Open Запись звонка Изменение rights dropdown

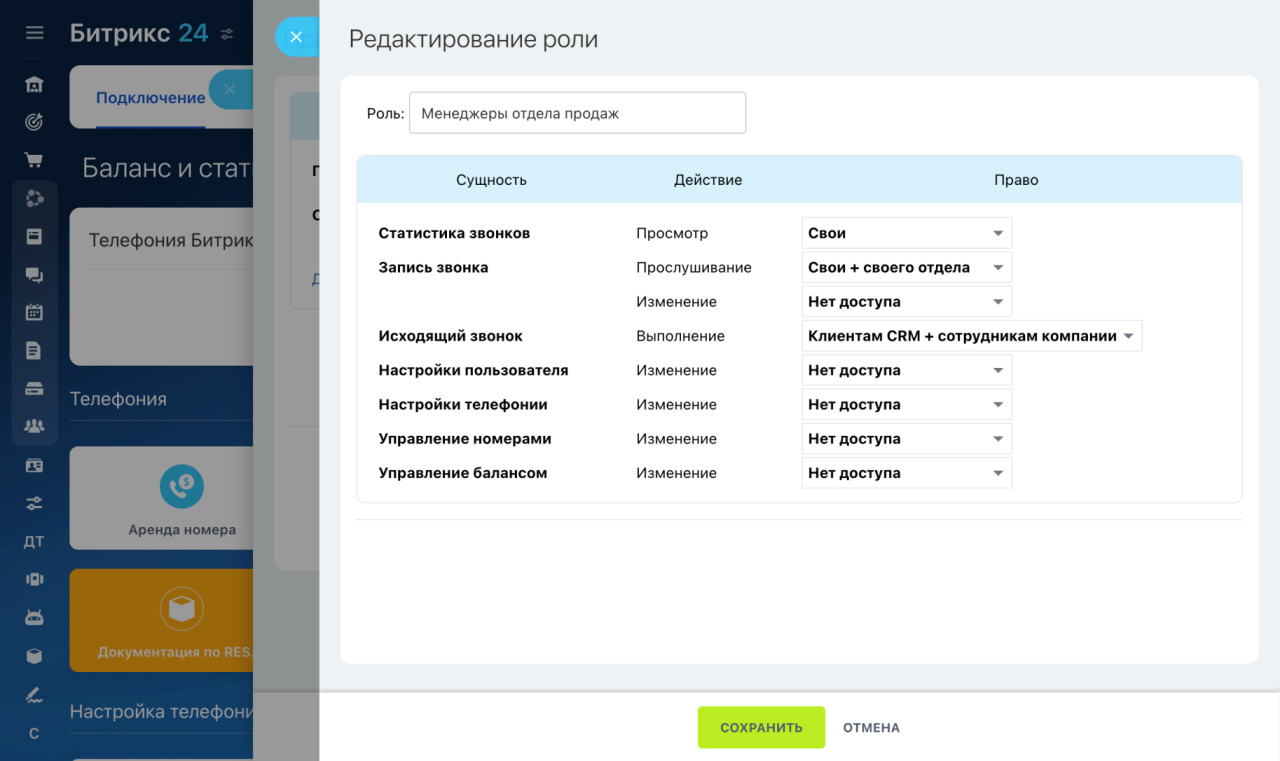pos(907,302)
